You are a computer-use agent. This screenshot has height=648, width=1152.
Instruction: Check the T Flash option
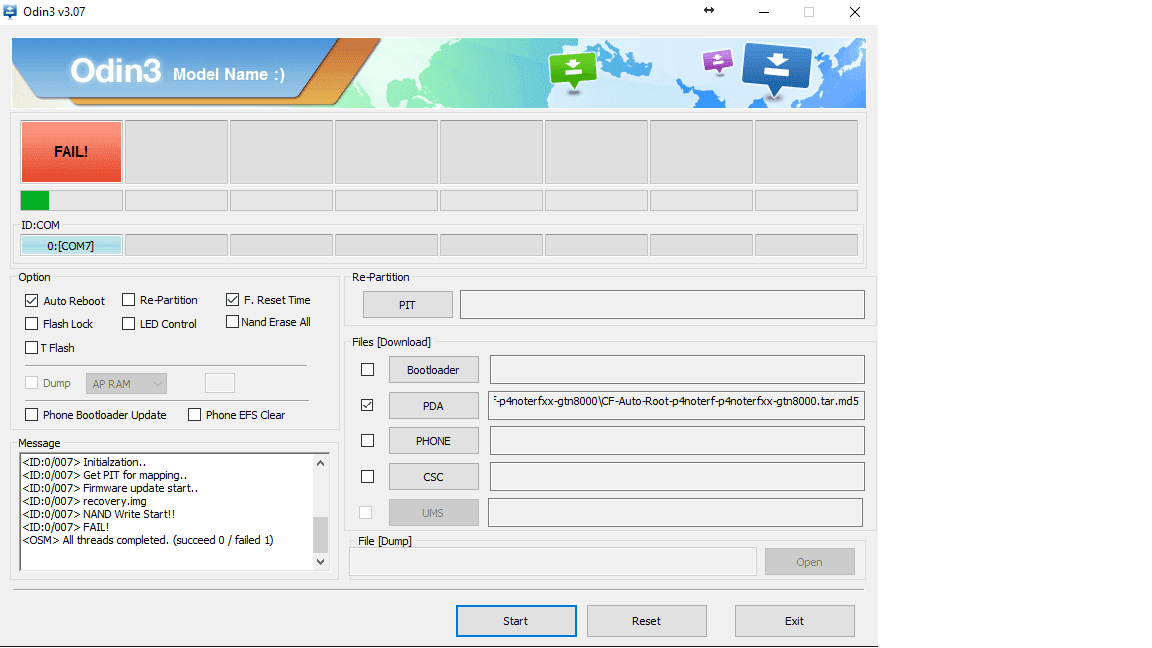(32, 348)
